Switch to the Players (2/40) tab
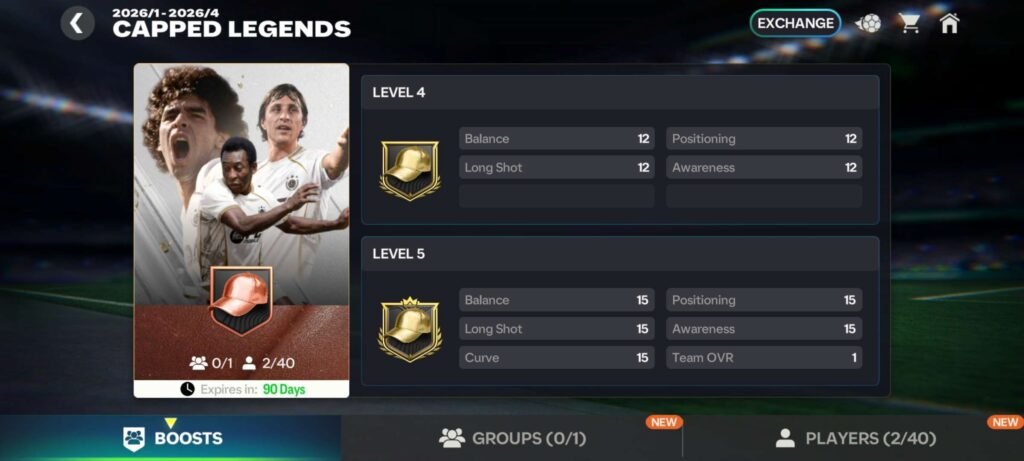The height and width of the screenshot is (461, 1024). point(854,438)
